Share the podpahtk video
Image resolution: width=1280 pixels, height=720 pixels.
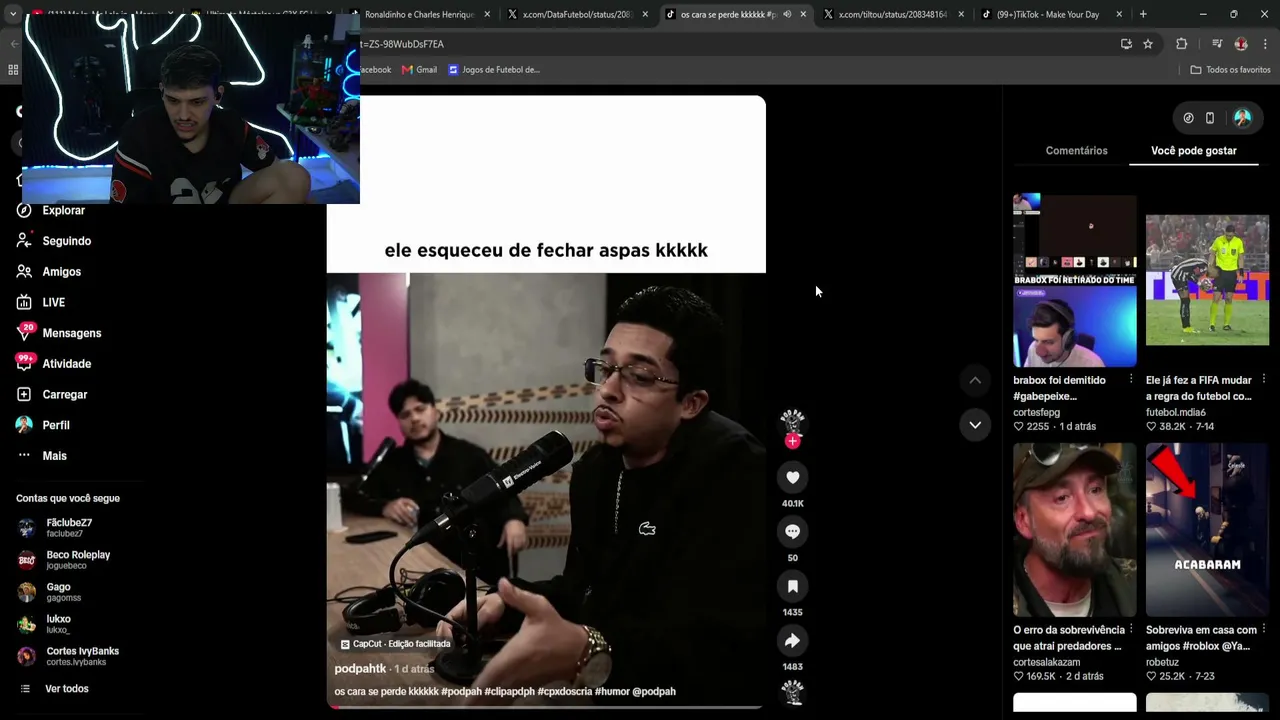(792, 641)
